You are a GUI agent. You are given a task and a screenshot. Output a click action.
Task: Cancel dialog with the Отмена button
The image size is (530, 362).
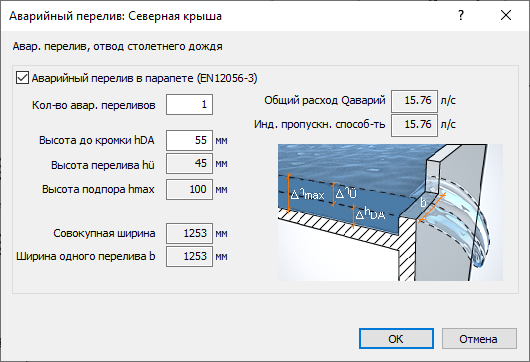pyautogui.click(x=479, y=339)
